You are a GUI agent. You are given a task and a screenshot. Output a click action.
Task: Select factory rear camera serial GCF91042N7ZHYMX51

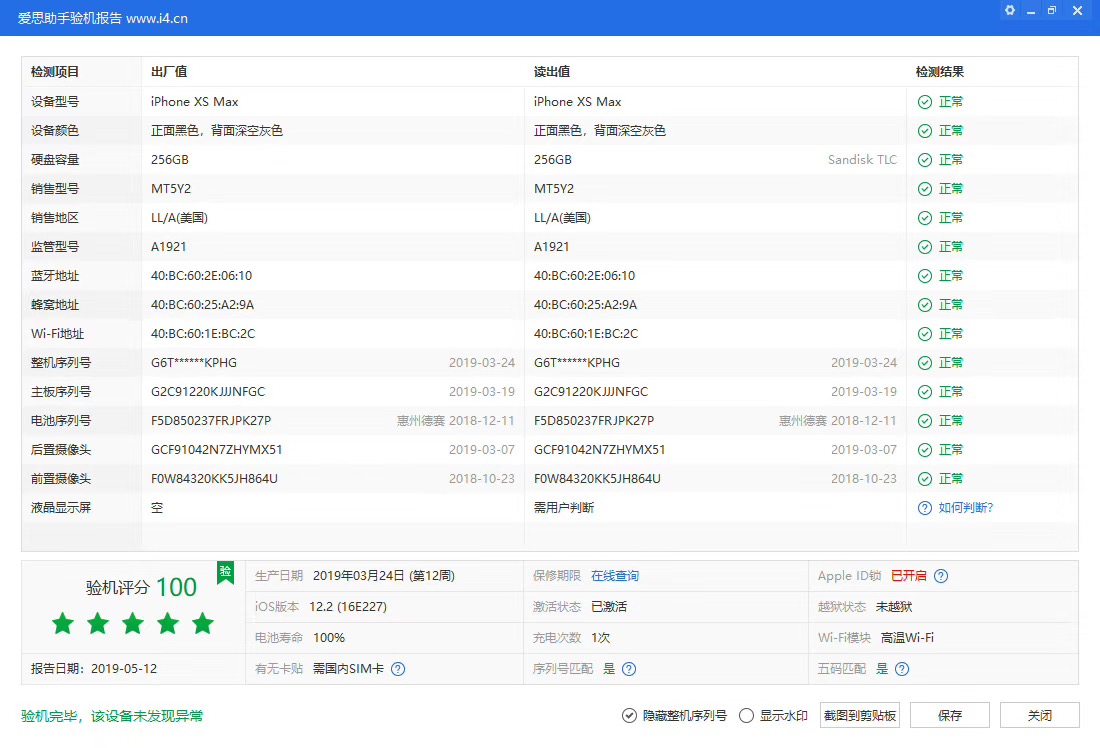click(x=217, y=450)
